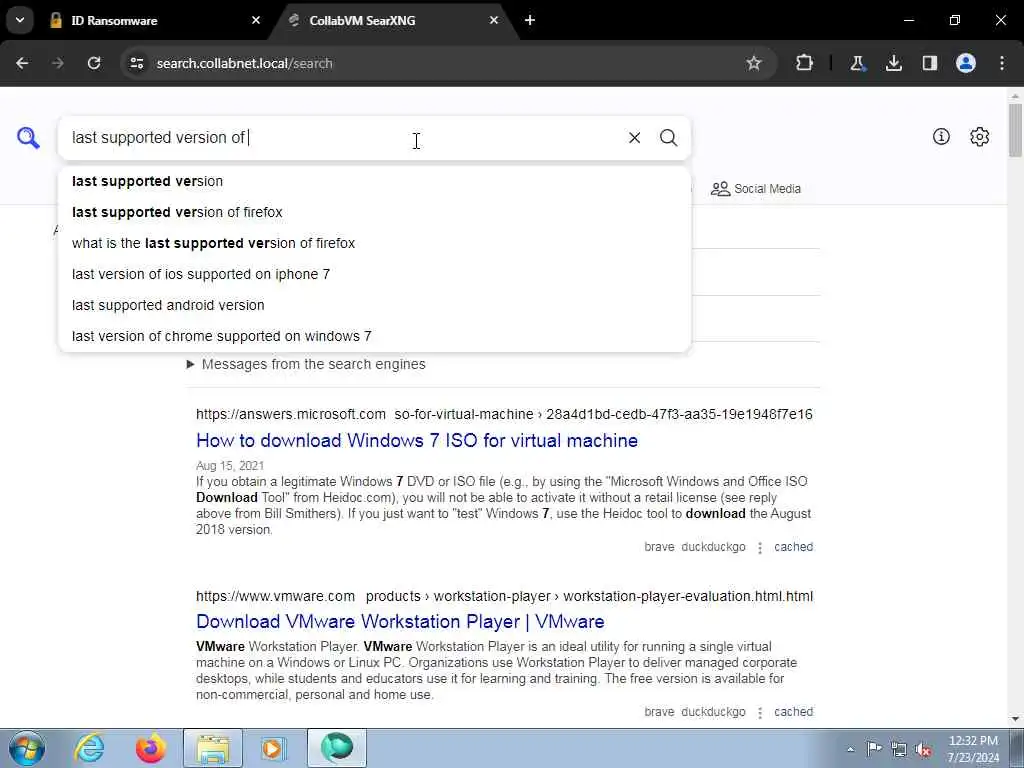Pick 'last version of ios supported on iphone 7'
The image size is (1024, 768).
click(375, 274)
